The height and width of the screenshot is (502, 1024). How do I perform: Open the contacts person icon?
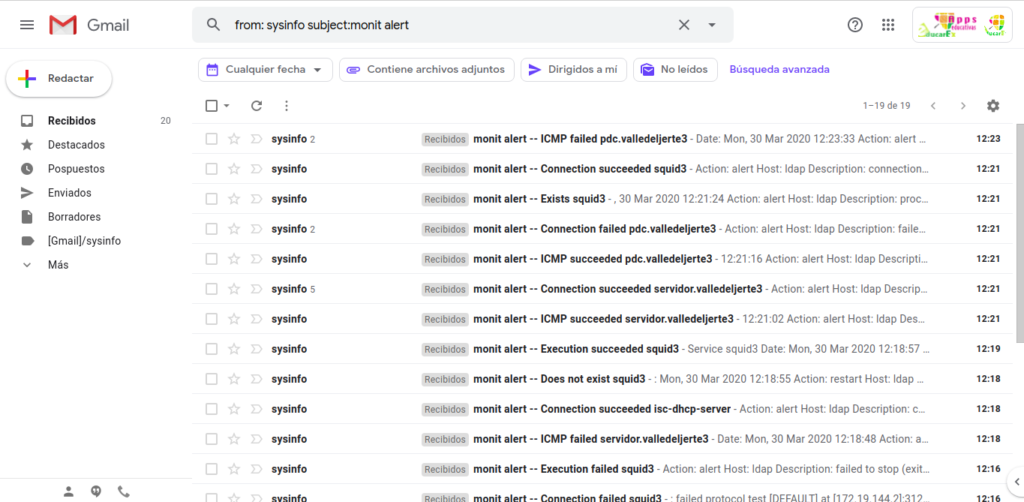[x=69, y=492]
